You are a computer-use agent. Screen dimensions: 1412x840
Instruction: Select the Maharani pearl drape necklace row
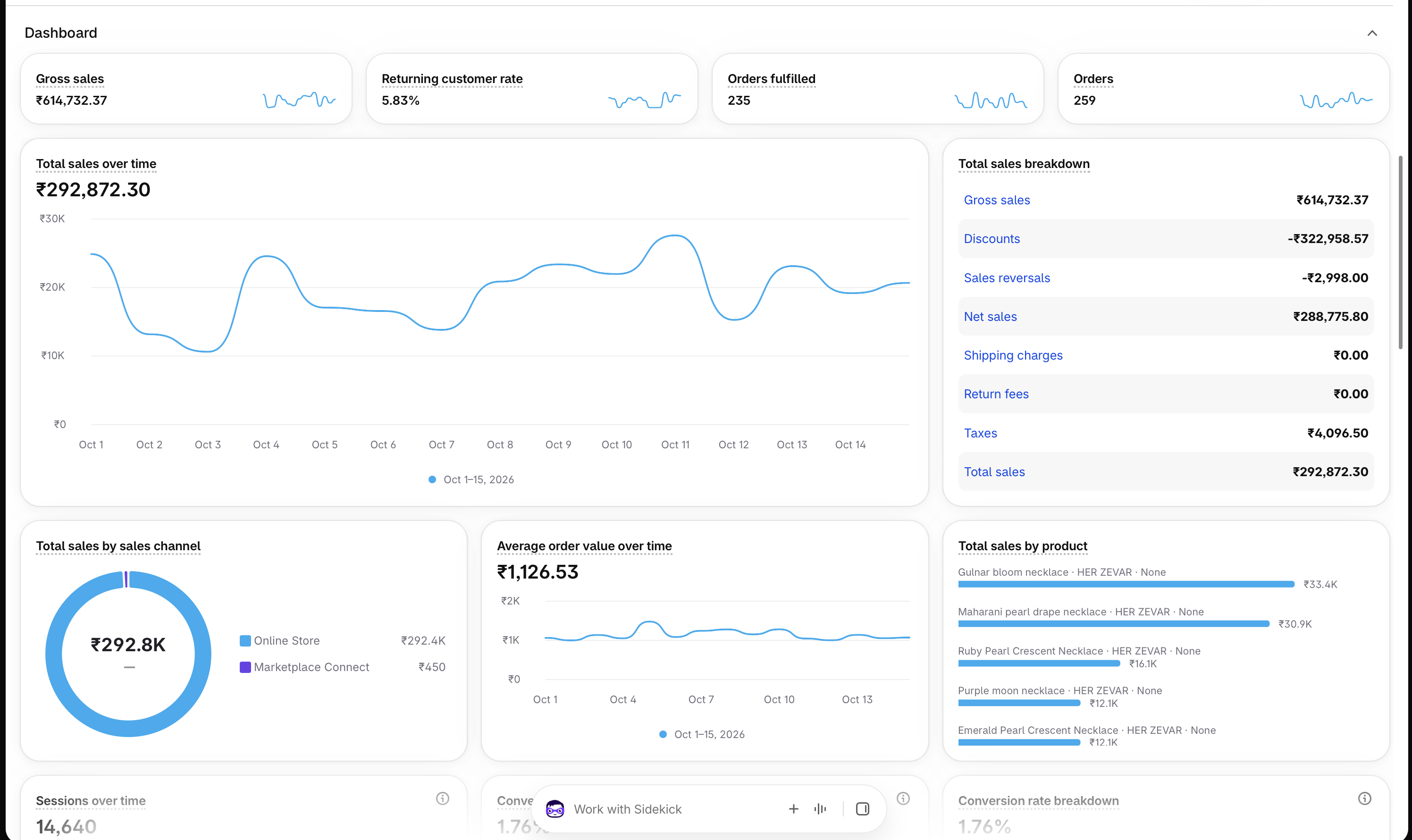click(x=1135, y=618)
